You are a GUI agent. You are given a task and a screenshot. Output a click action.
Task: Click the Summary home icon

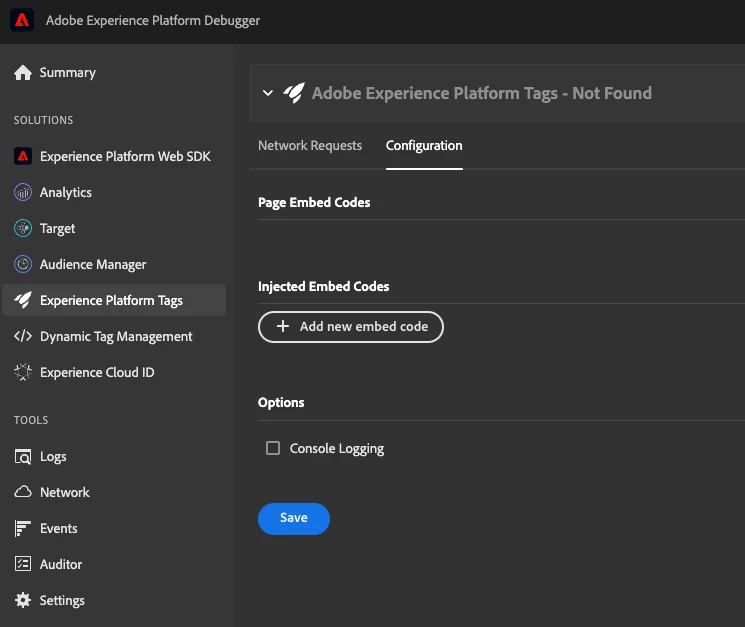(x=23, y=73)
